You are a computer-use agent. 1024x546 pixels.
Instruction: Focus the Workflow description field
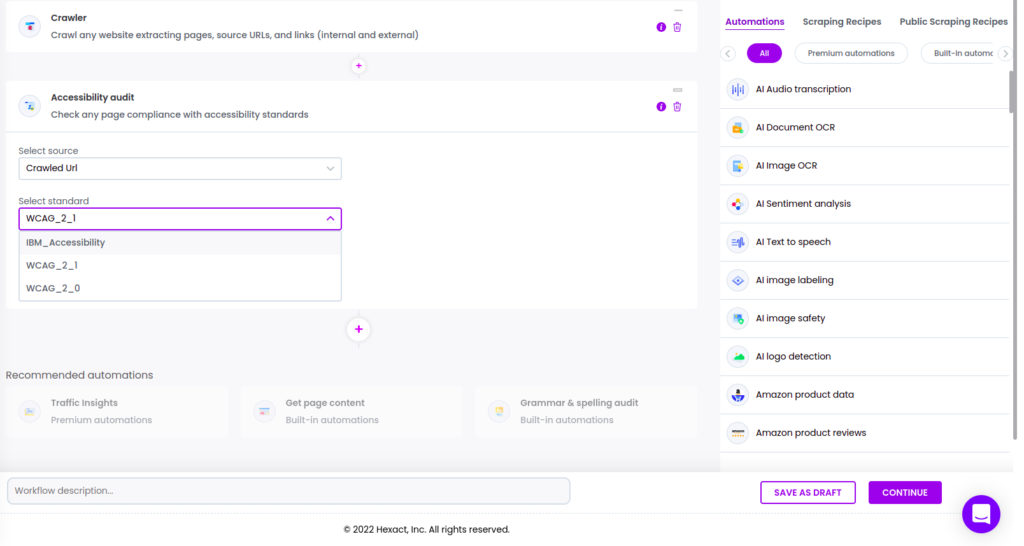pos(289,490)
